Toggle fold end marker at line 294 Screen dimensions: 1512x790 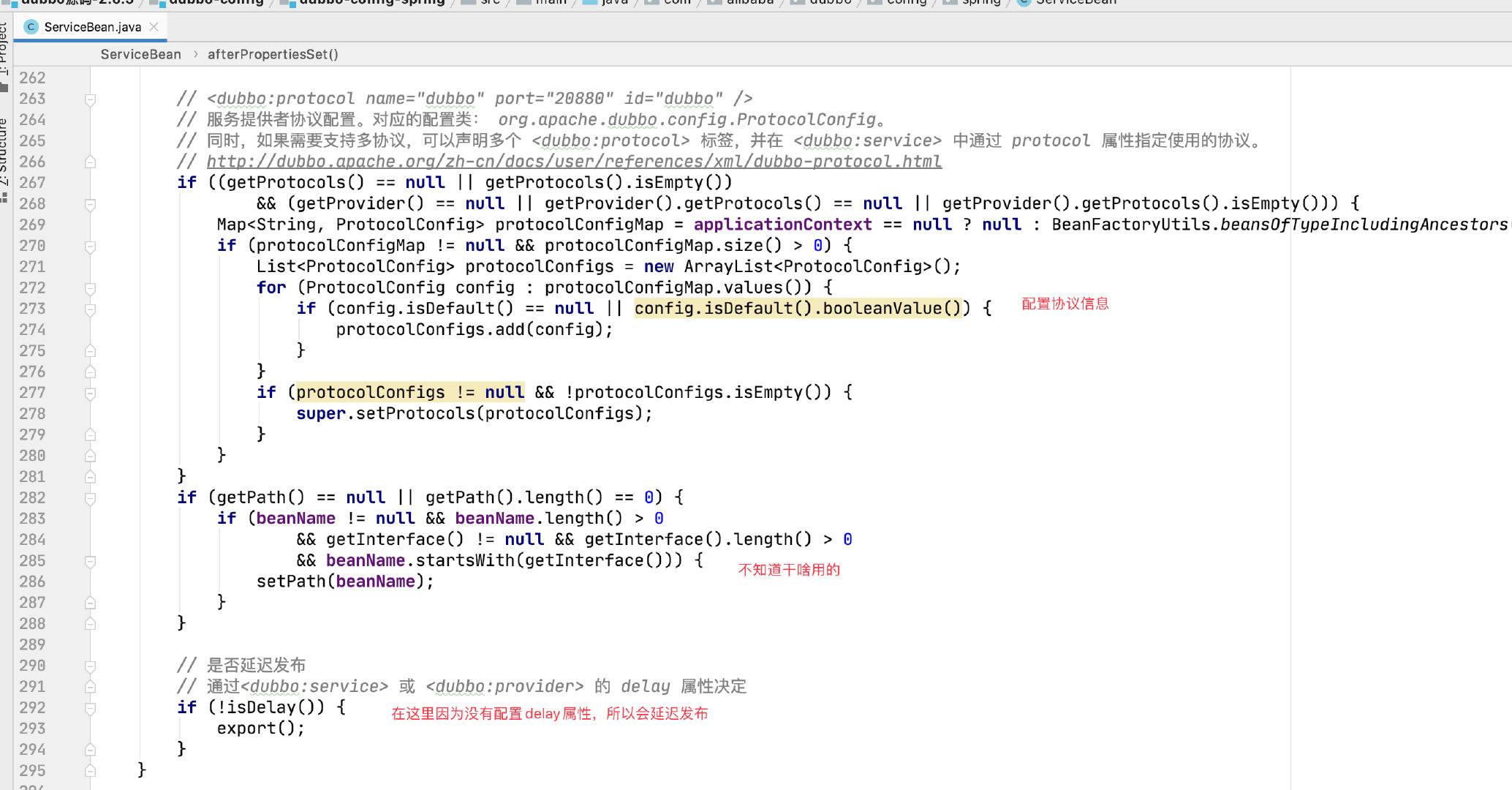pos(90,750)
